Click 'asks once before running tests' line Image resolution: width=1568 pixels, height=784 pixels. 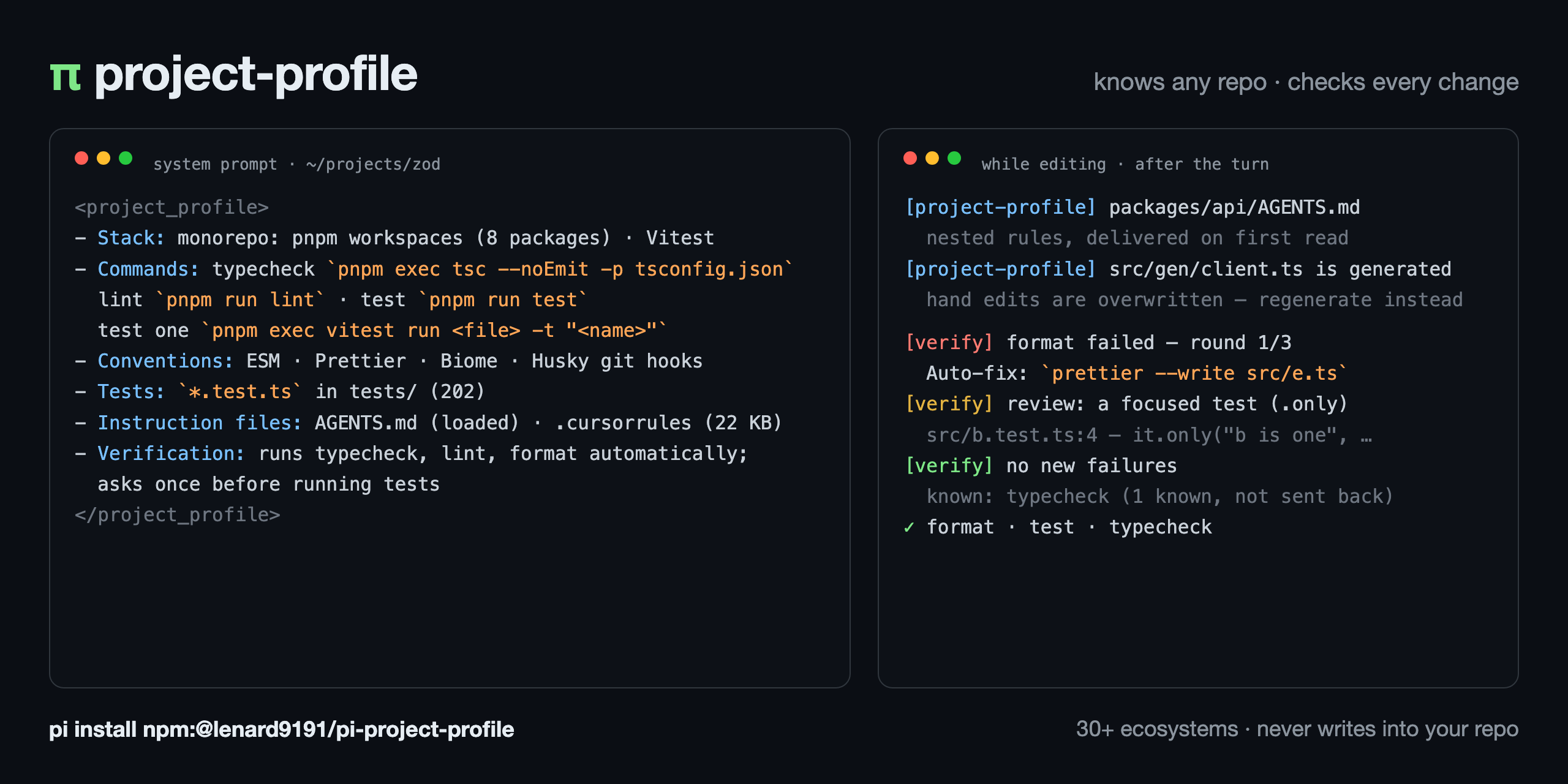(x=268, y=484)
